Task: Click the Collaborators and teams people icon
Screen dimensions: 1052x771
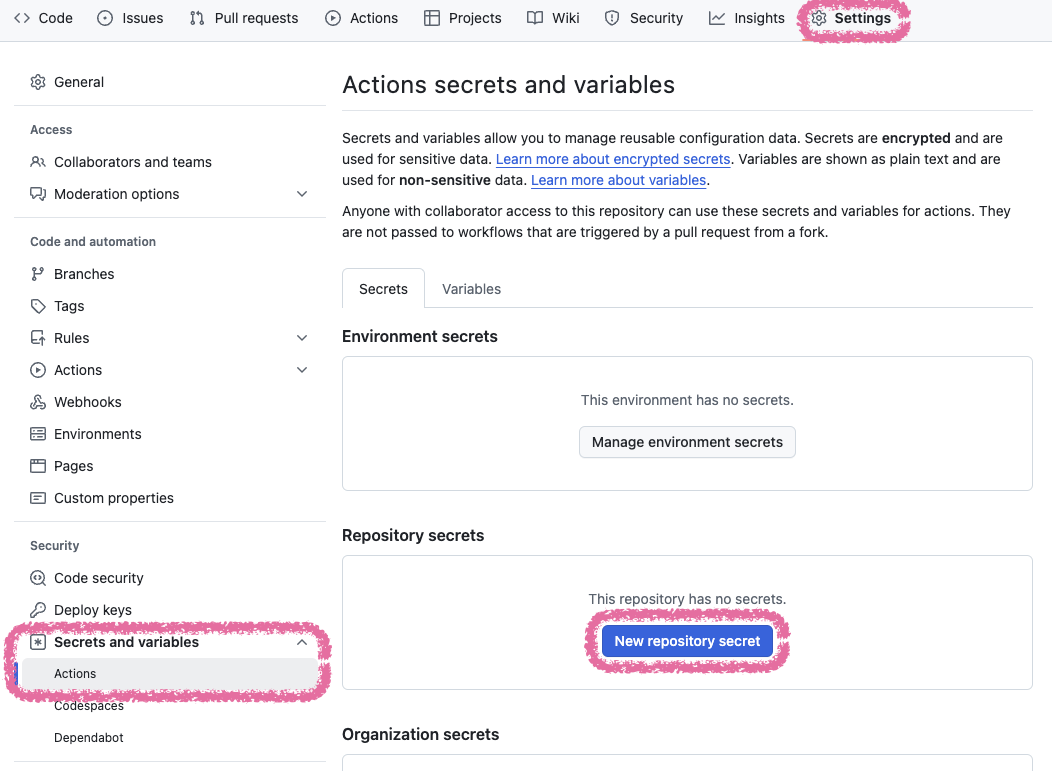Action: point(38,162)
